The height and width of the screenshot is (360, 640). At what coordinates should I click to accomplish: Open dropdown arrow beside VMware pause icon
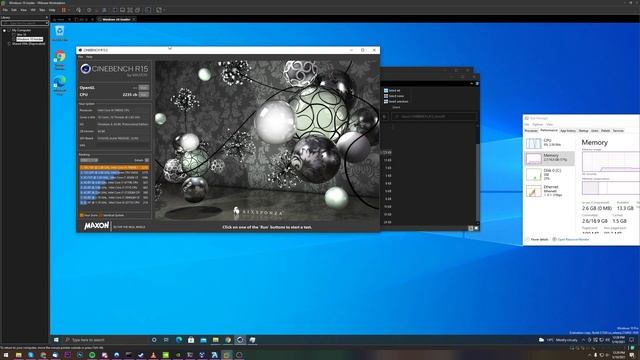(69, 10)
